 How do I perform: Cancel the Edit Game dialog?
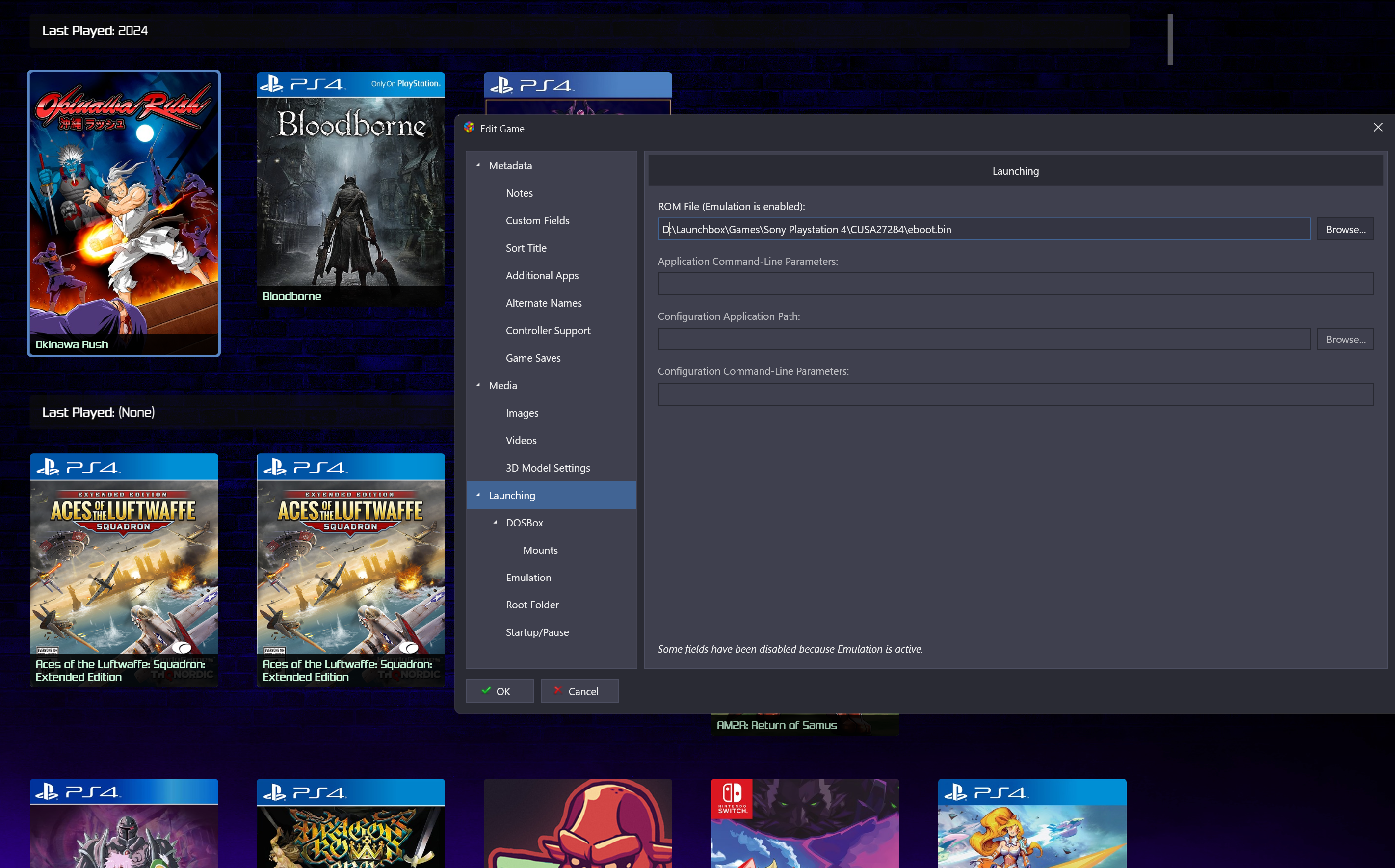580,691
